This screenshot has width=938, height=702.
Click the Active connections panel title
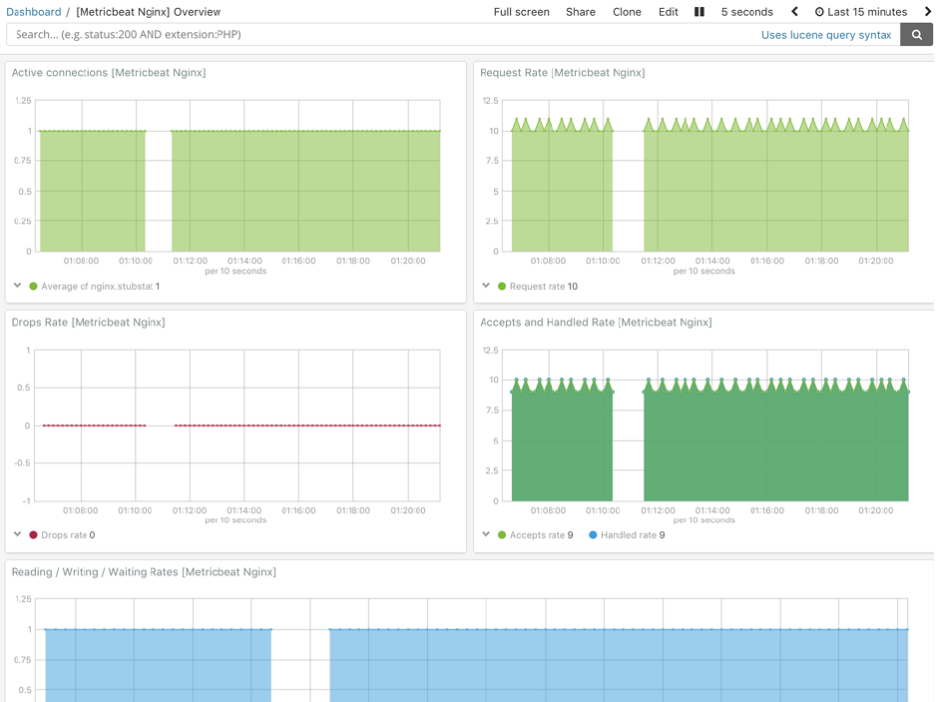[x=108, y=72]
